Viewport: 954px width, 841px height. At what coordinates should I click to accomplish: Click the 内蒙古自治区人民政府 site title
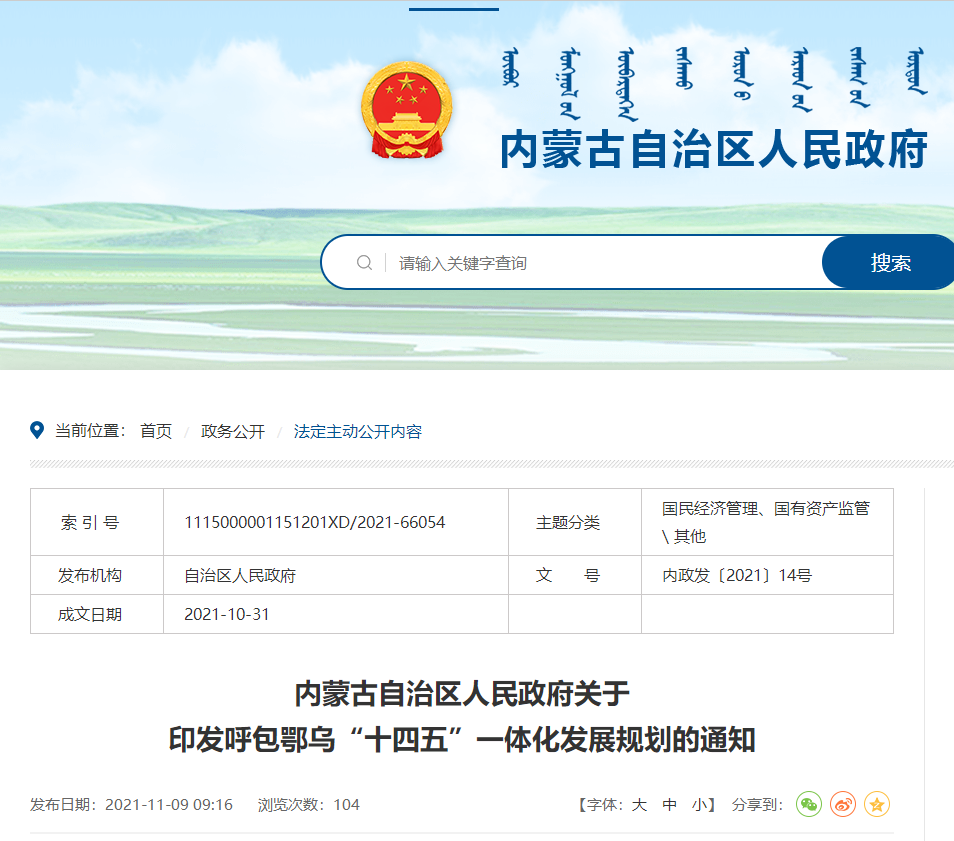714,151
